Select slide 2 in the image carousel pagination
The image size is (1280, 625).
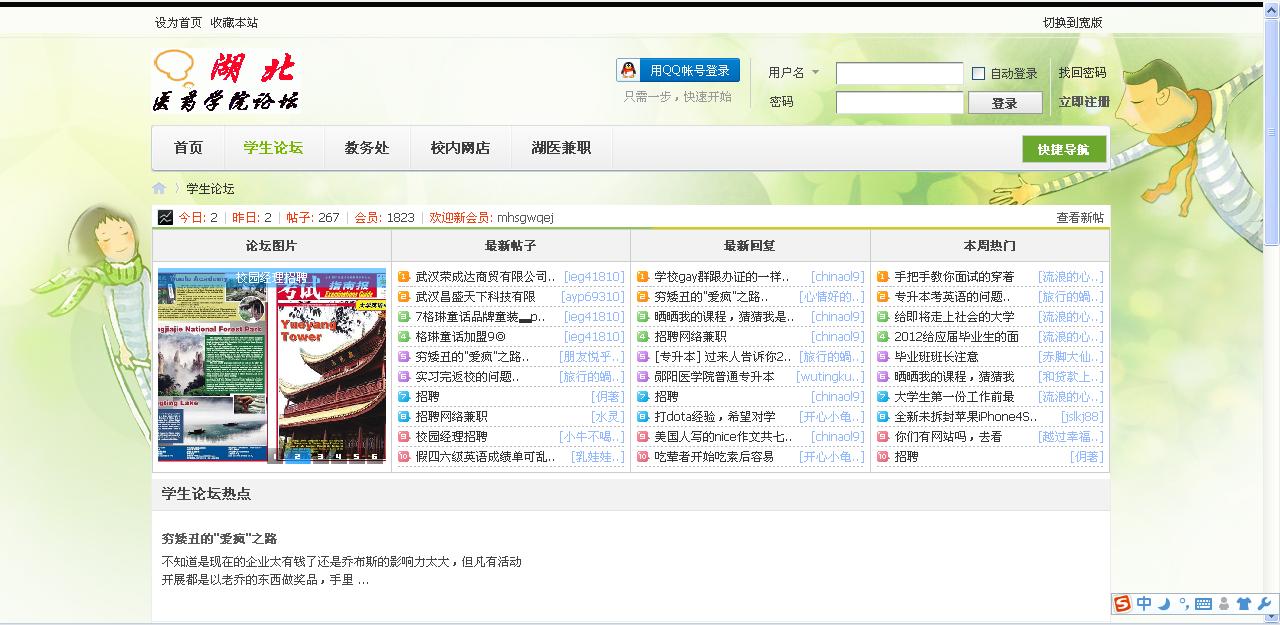(x=299, y=457)
